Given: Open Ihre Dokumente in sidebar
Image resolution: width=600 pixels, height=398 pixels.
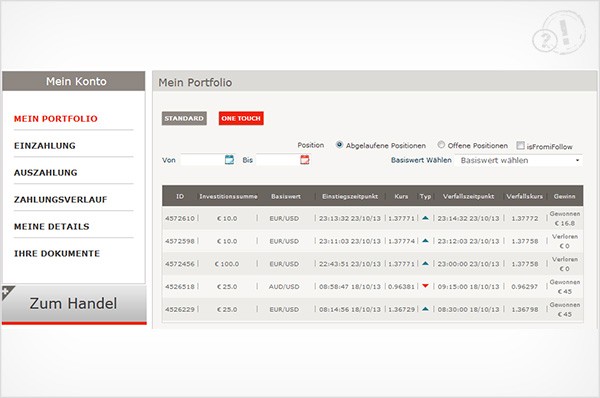Looking at the screenshot, I should click(57, 253).
